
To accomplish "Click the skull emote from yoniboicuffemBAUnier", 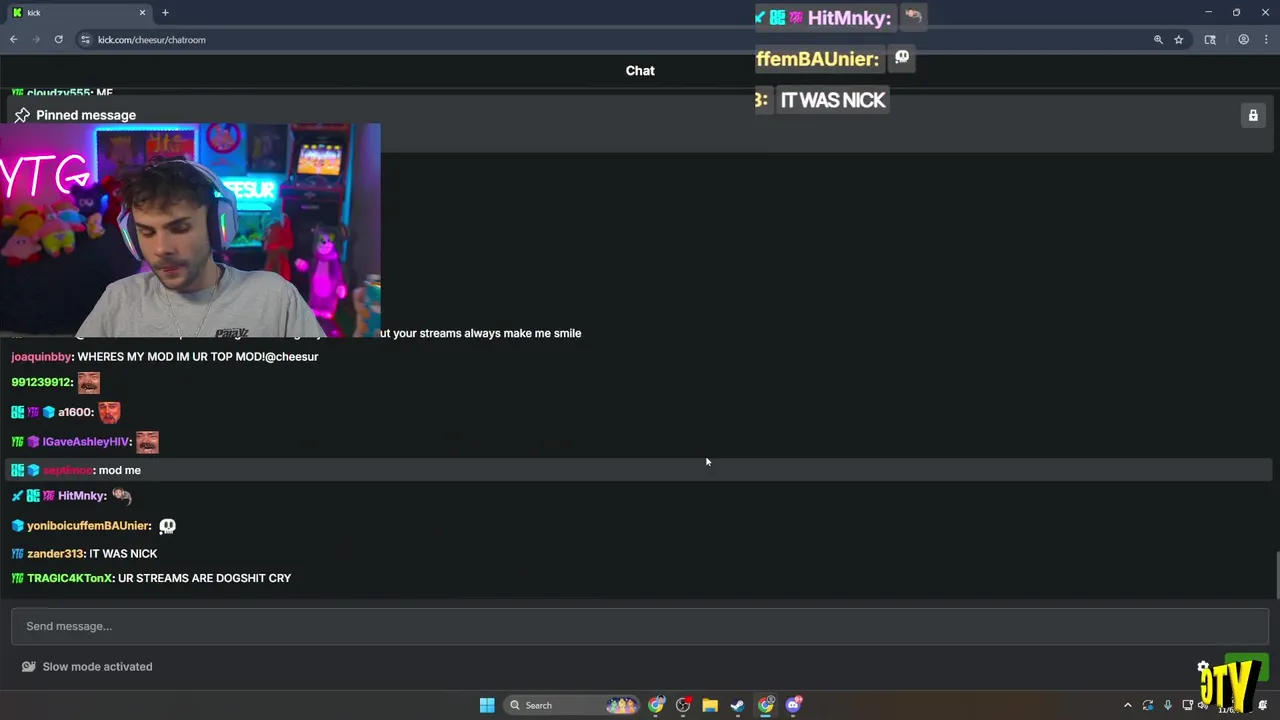I will (167, 526).
